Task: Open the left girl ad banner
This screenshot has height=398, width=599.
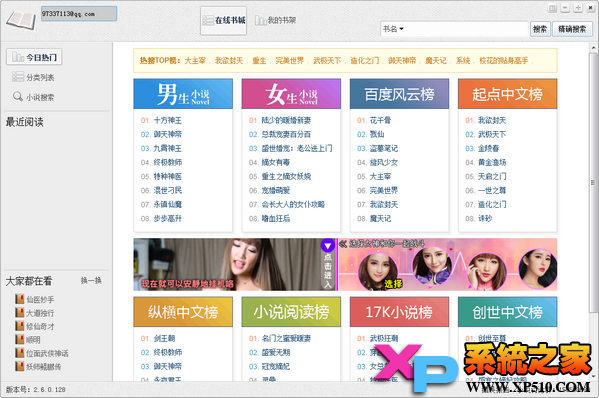Action: tap(235, 264)
